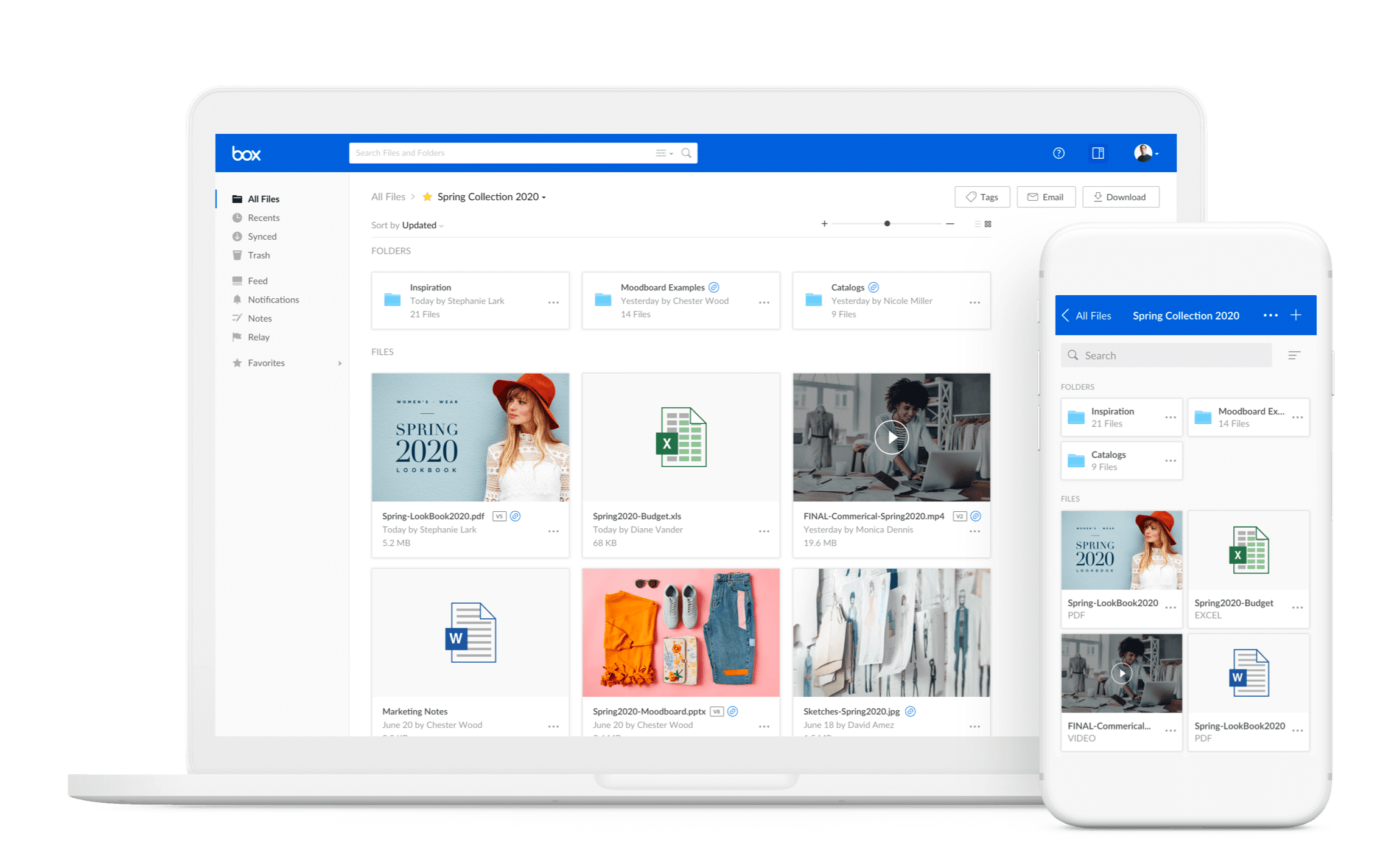Viewport: 1400px width, 852px height.
Task: Open more options for Marketing Notes
Action: pos(553,727)
